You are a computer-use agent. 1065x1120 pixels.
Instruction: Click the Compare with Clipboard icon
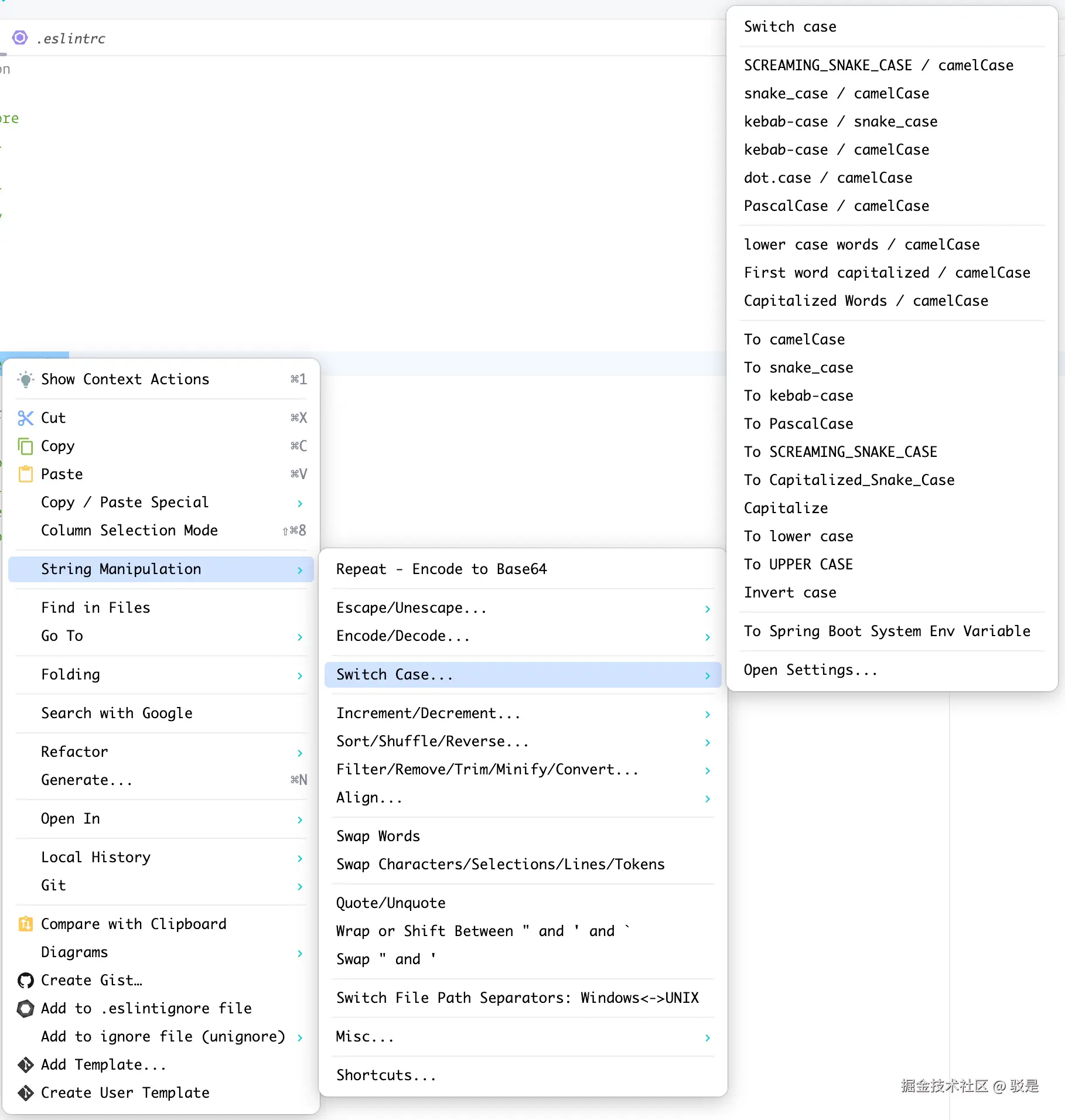[x=25, y=924]
